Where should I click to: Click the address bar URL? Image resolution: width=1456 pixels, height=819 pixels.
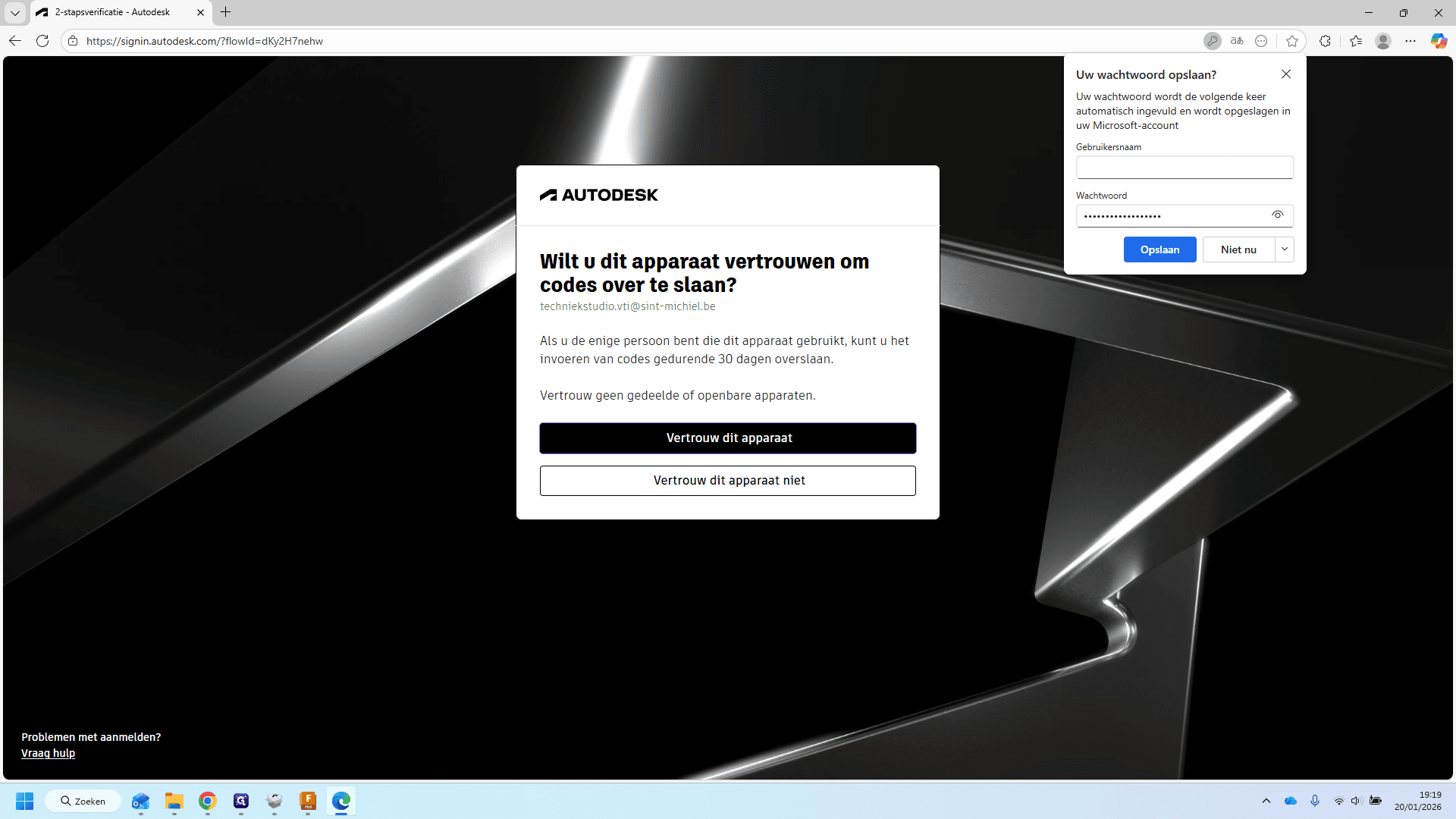click(205, 41)
